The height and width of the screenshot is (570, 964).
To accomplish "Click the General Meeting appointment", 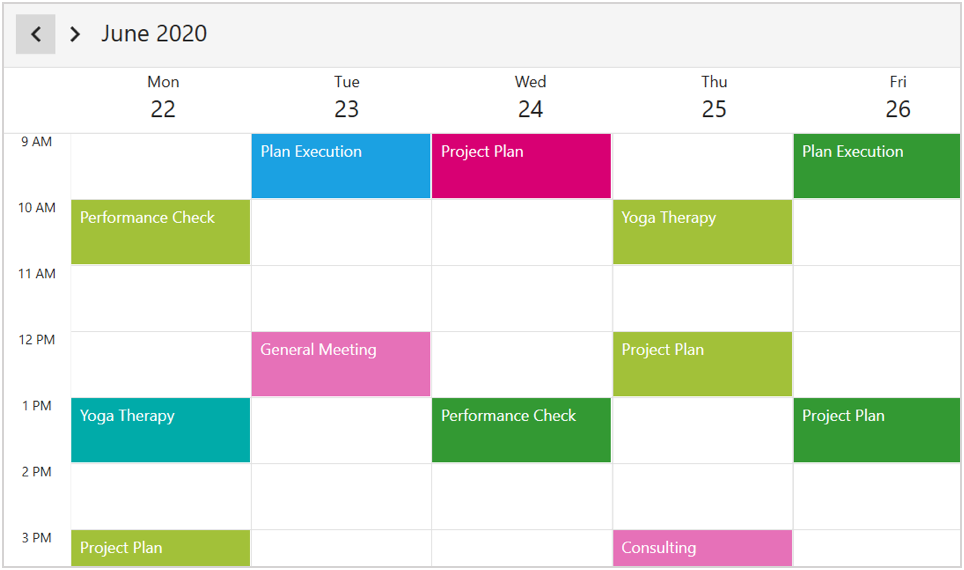I will click(x=340, y=364).
